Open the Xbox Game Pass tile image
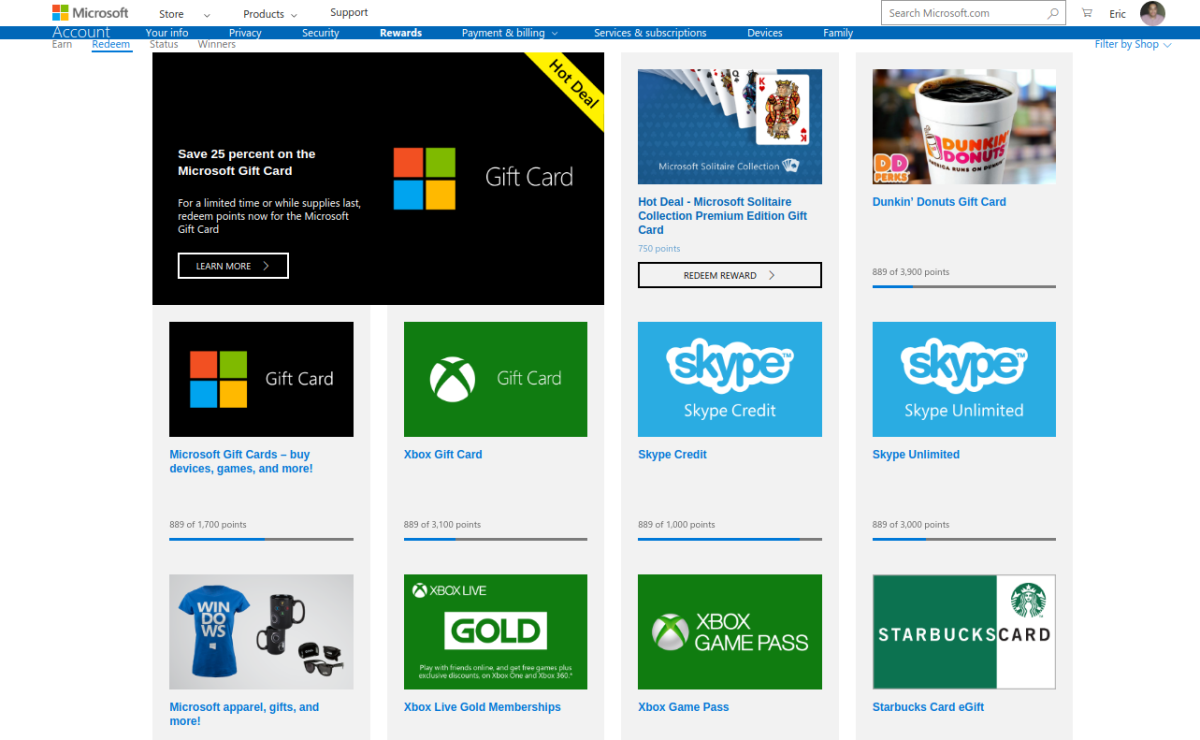 (x=729, y=631)
